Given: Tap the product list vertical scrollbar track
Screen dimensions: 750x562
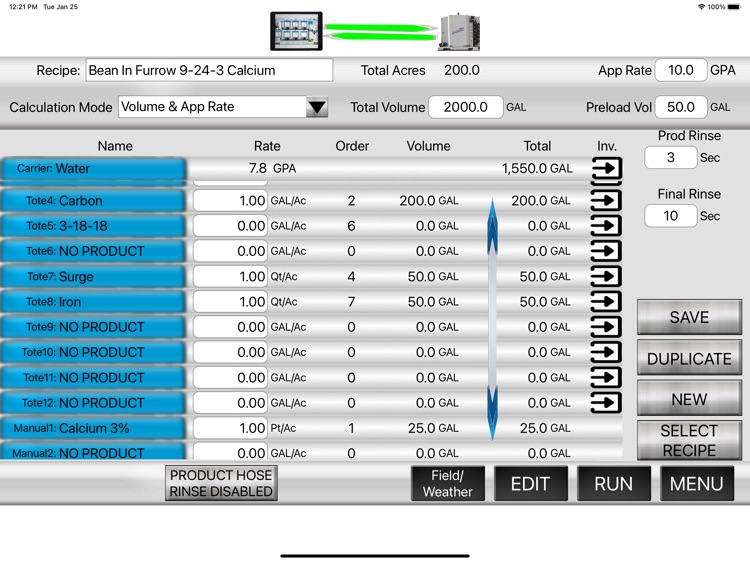Looking at the screenshot, I should [x=492, y=320].
